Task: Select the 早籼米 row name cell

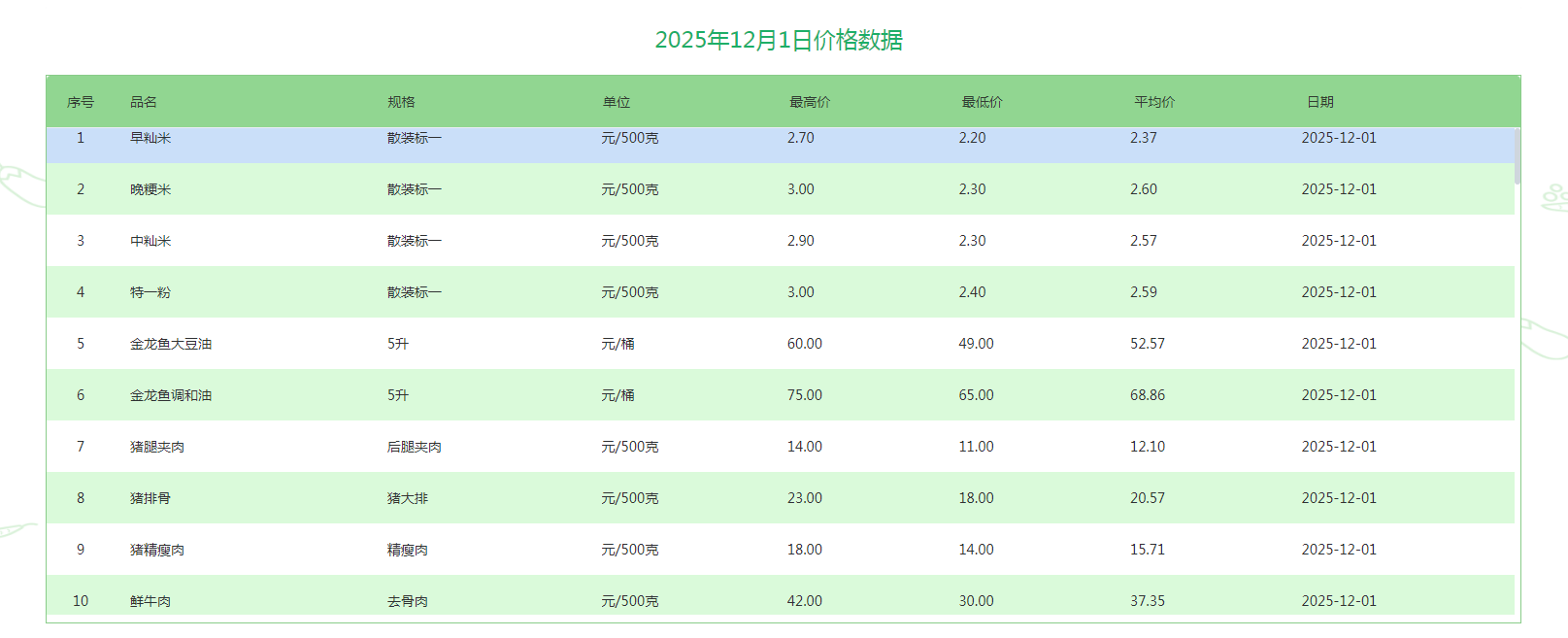Action: click(150, 138)
